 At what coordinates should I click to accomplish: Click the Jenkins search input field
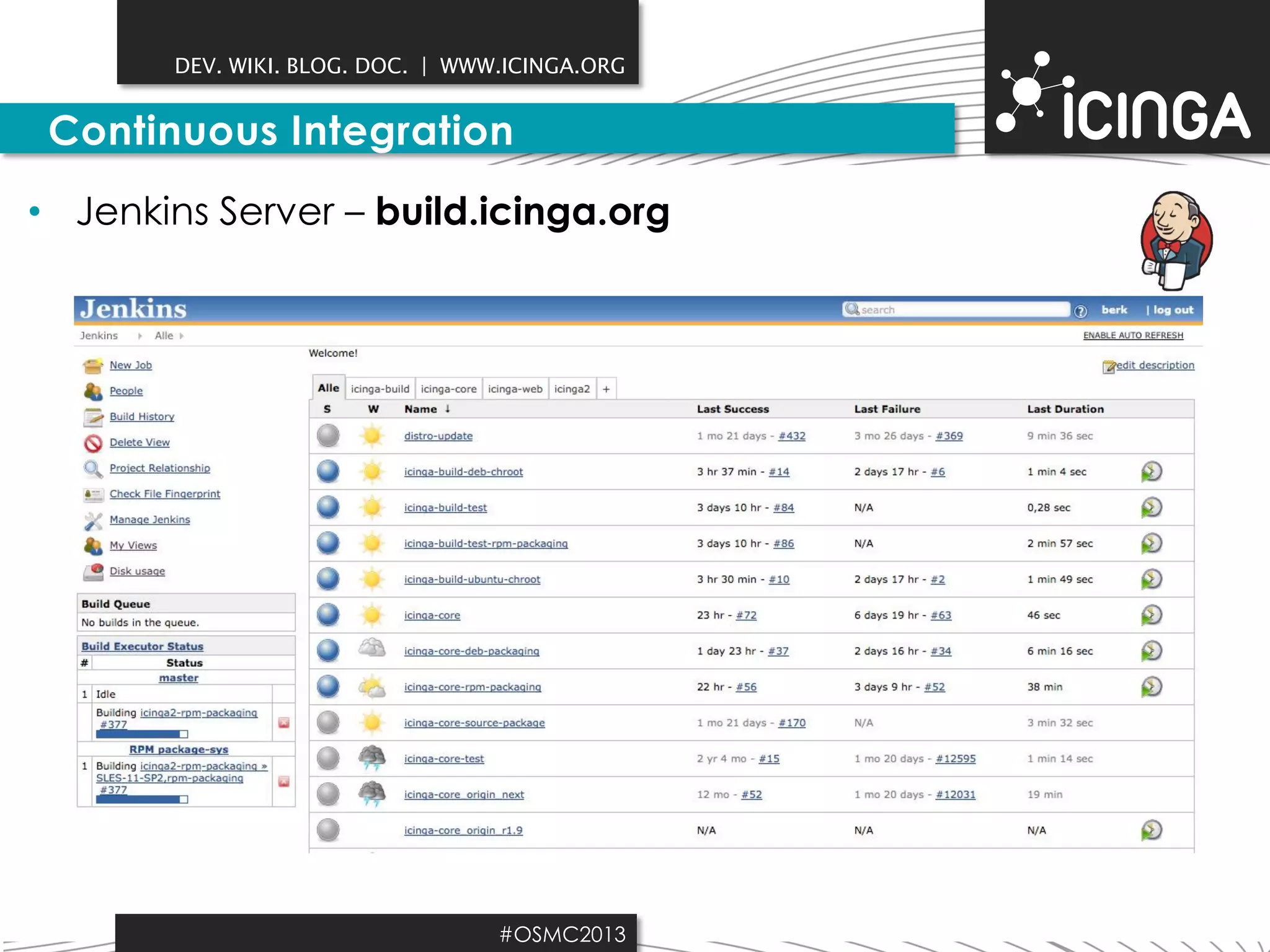956,310
